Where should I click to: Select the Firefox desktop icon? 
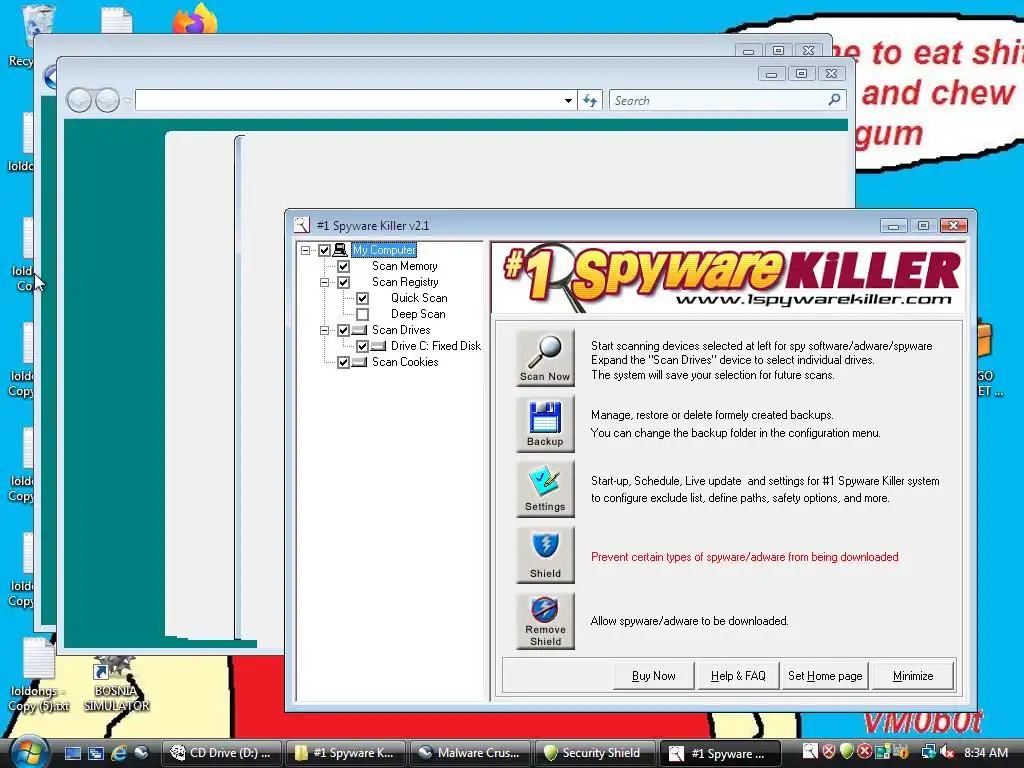point(195,20)
